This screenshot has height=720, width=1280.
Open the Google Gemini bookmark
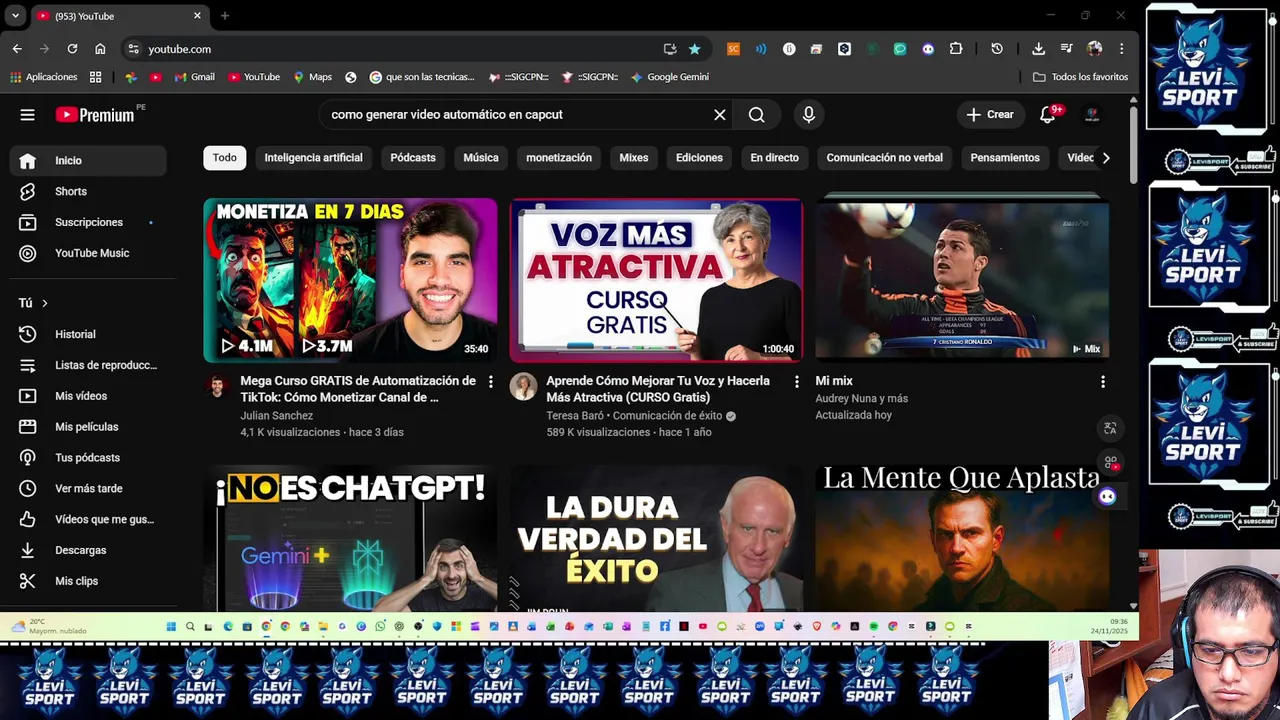coord(669,77)
